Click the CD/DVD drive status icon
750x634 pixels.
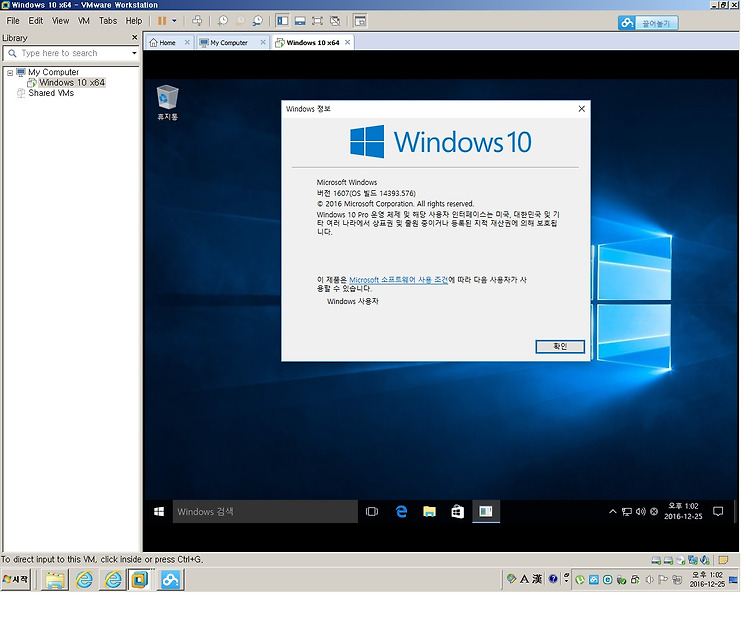(x=681, y=560)
